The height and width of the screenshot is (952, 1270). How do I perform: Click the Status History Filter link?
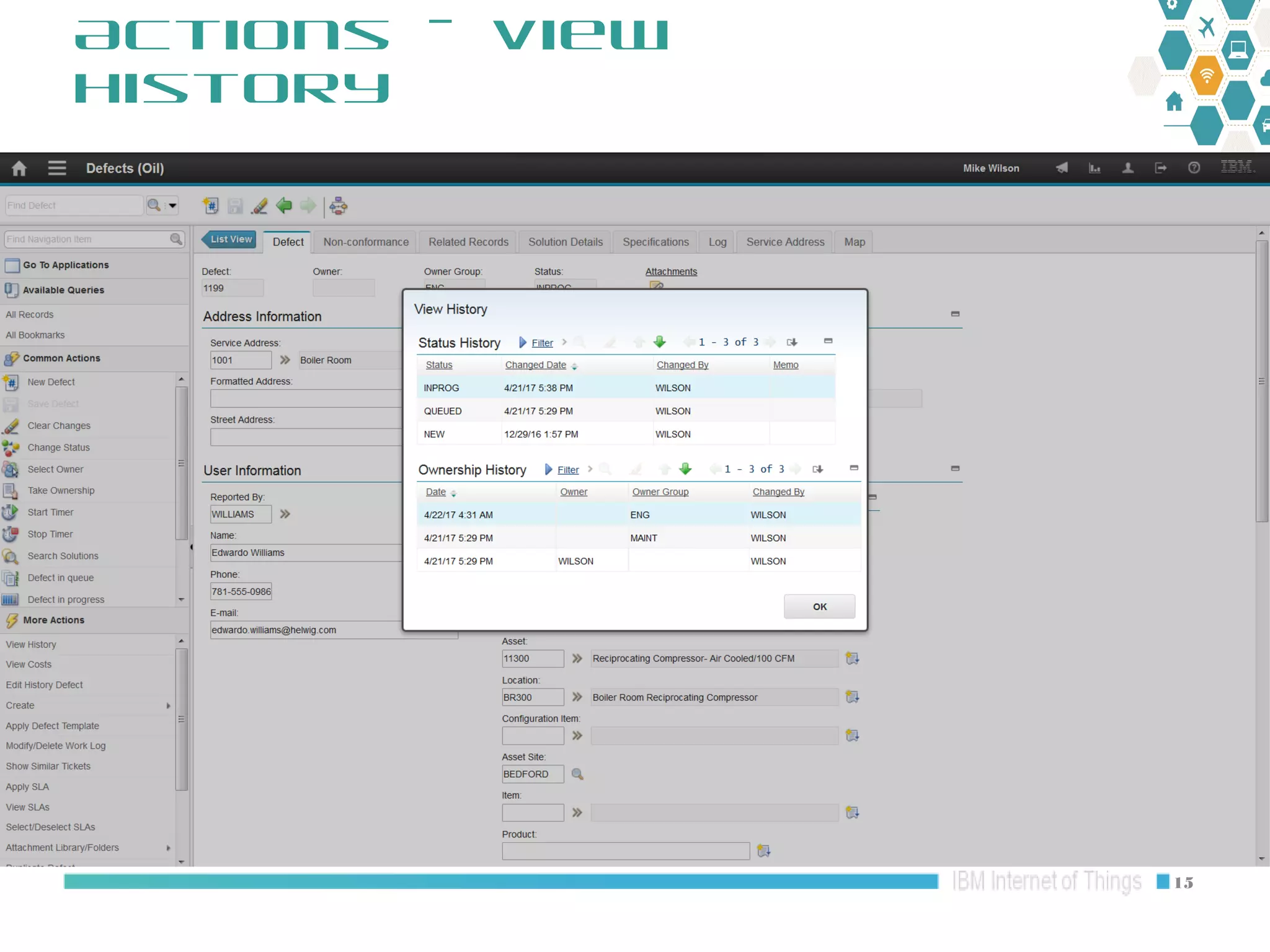(542, 343)
